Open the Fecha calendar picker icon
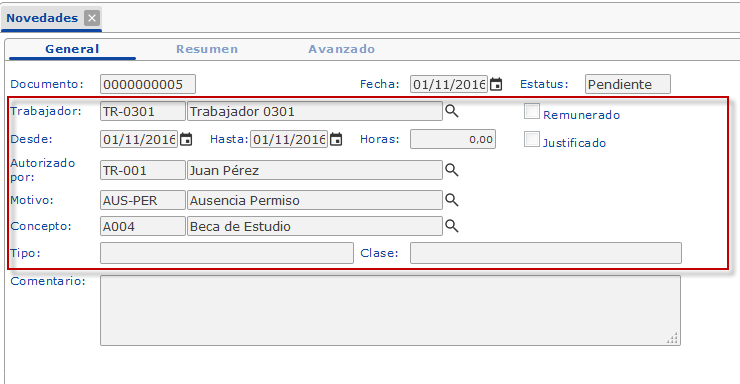 pyautogui.click(x=496, y=84)
